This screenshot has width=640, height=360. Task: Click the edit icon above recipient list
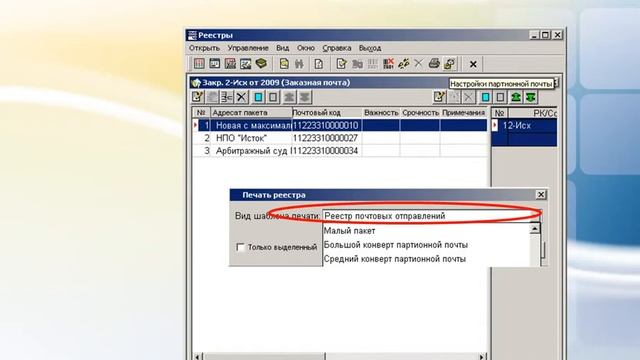point(198,97)
